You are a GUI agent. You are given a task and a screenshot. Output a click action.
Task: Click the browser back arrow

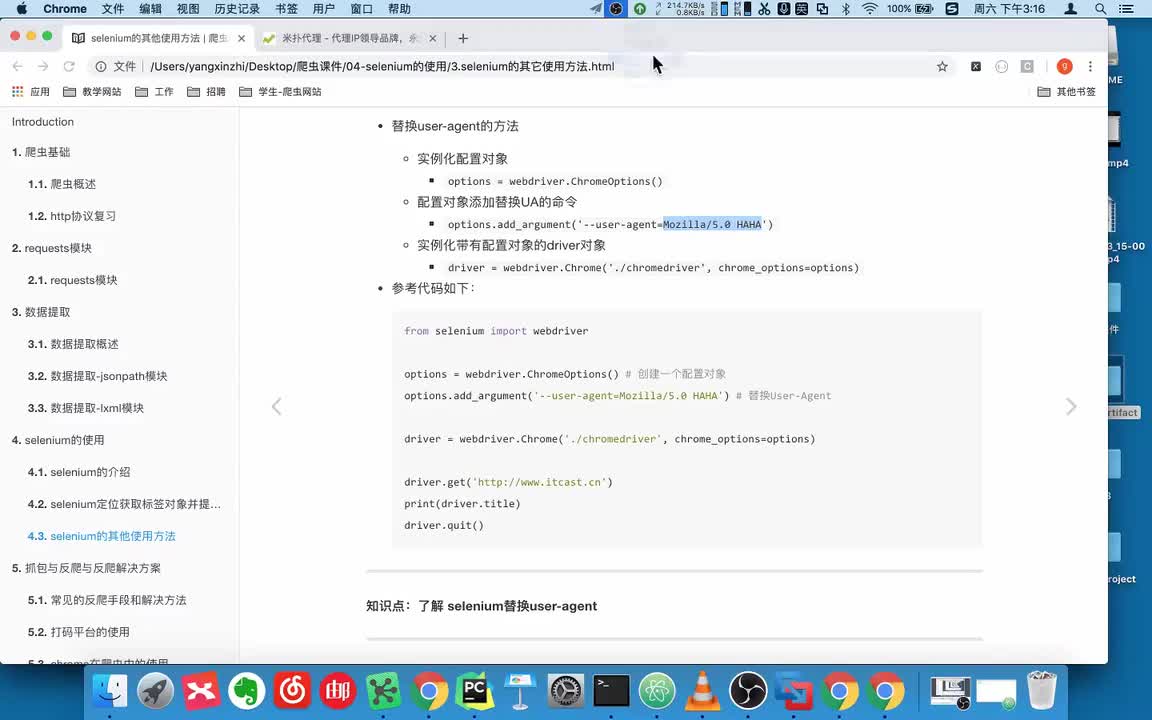[18, 66]
